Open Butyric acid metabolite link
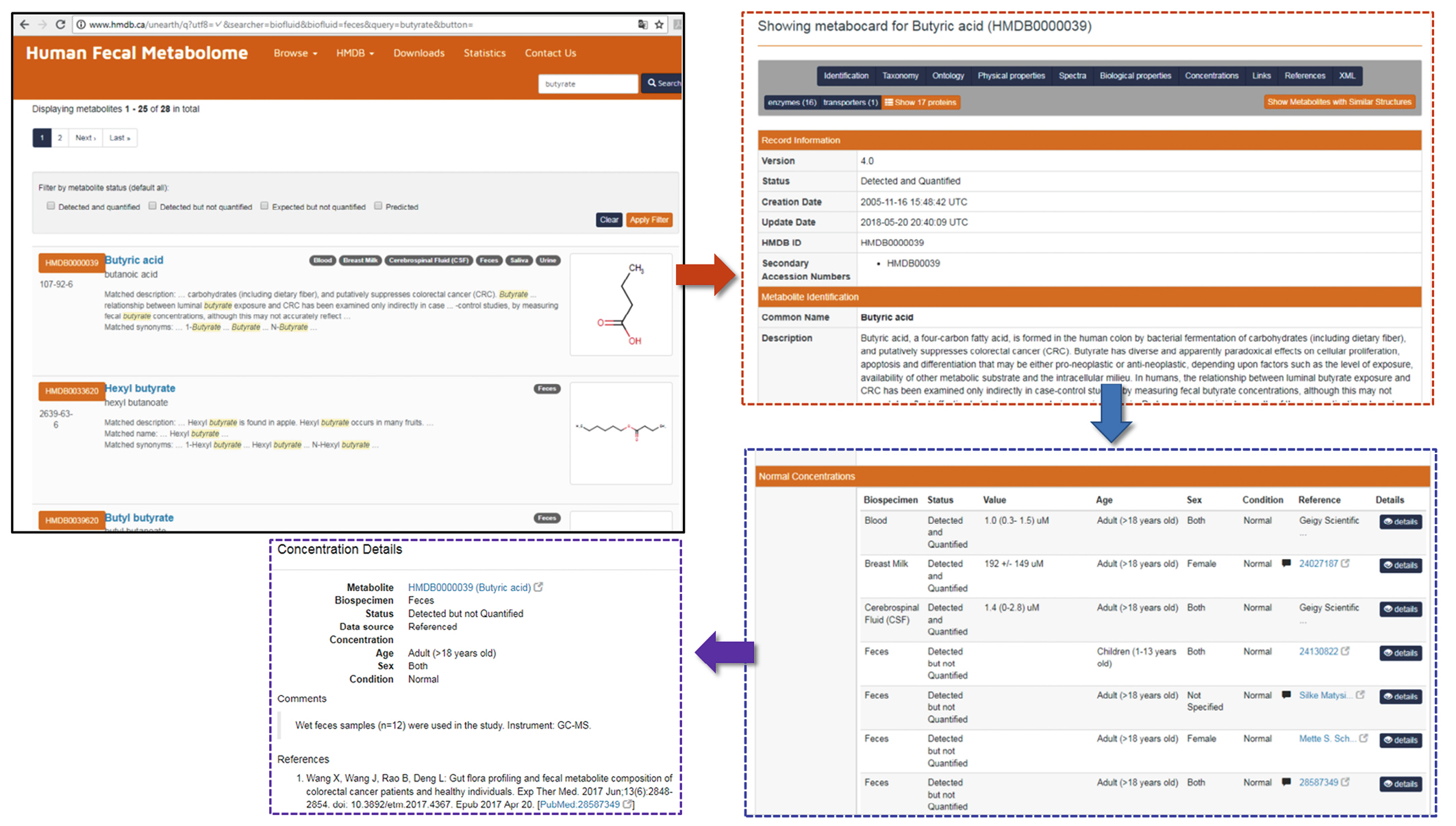The height and width of the screenshot is (826, 1456). pos(134,260)
